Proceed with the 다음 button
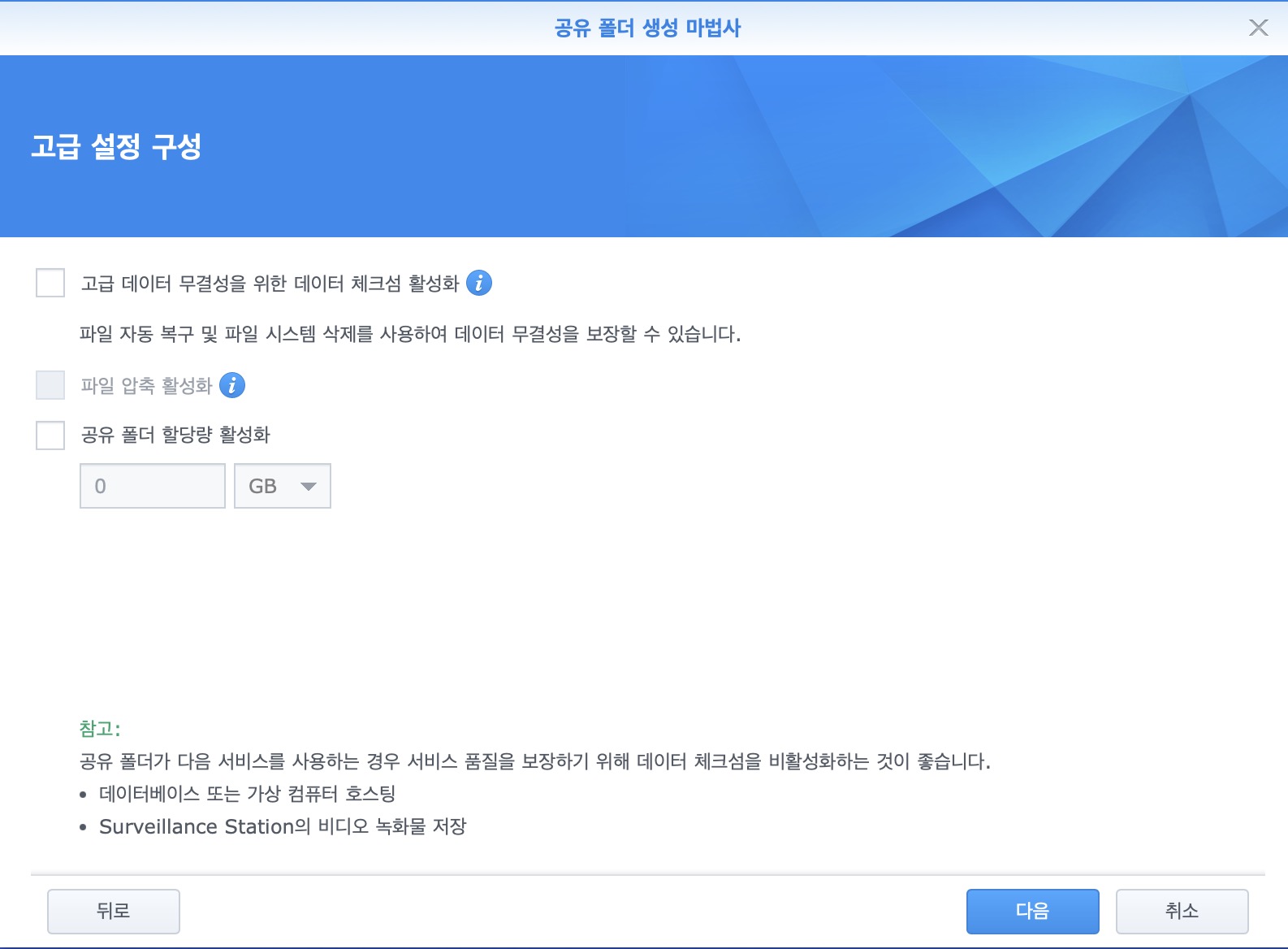 (1032, 911)
